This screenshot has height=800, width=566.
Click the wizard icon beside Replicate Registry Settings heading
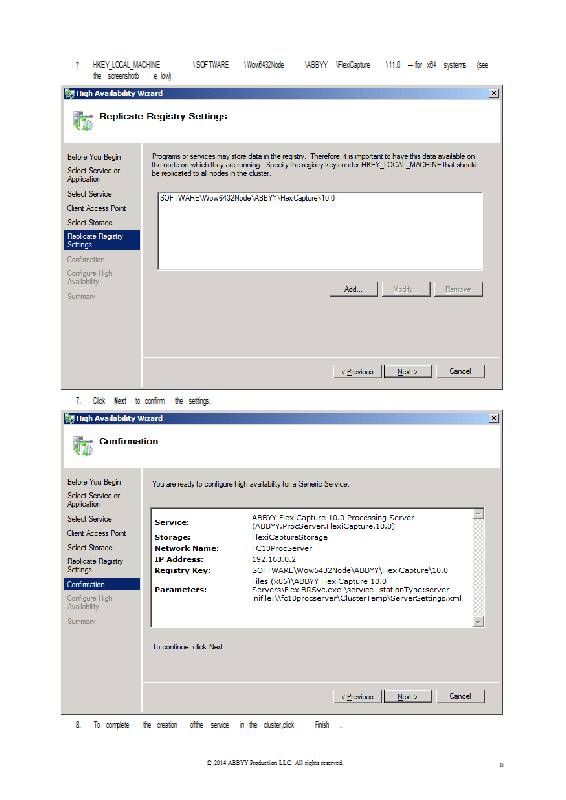[x=82, y=120]
